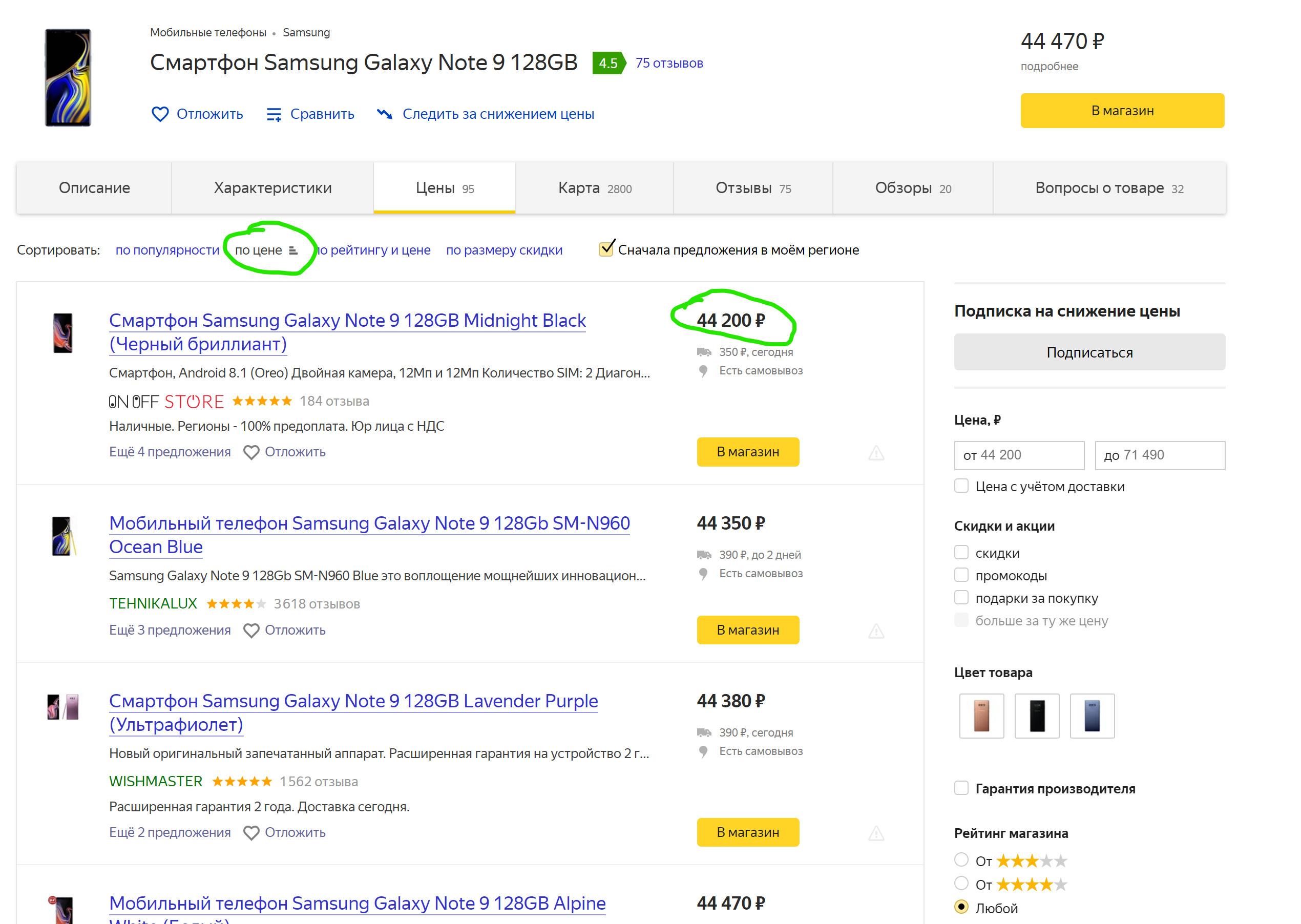Click TEHNIKALUX four-star rating
The width and height of the screenshot is (1301, 924).
click(x=236, y=604)
